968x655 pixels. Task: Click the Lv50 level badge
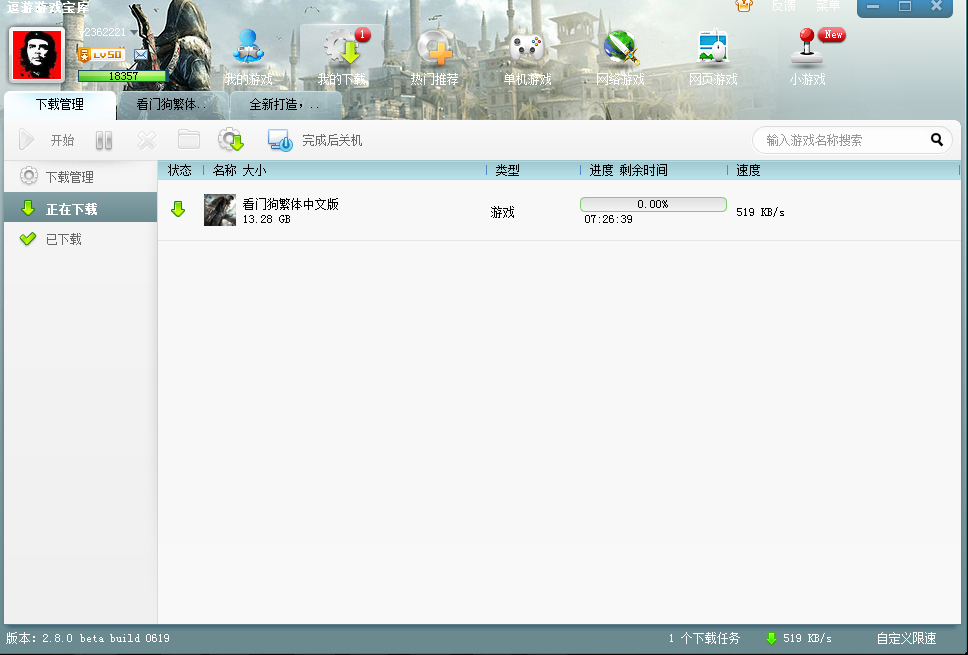101,55
